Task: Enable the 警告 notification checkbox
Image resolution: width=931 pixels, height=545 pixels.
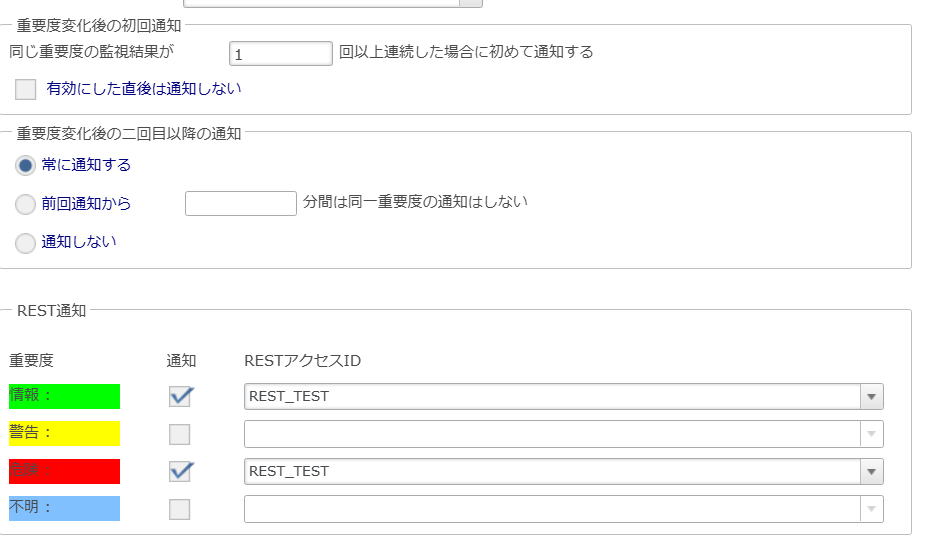Action: click(x=180, y=434)
